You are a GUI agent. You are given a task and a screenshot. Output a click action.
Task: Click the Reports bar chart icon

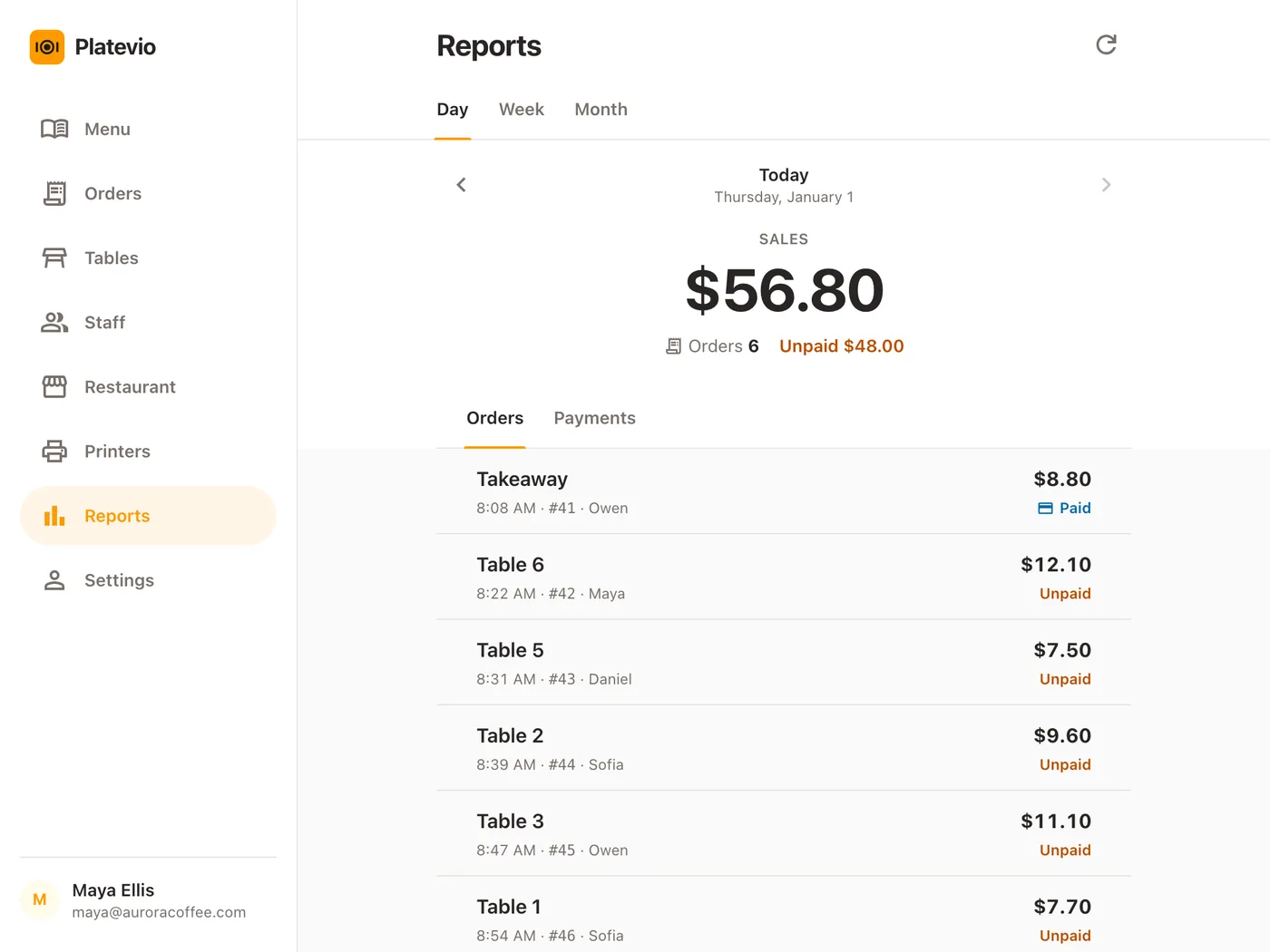tap(54, 515)
